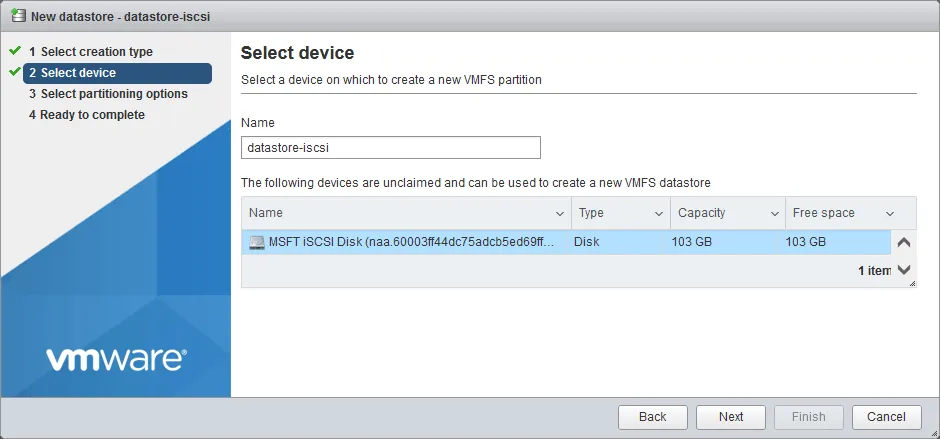
Task: Click the MSFT iSCSI Disk drive icon
Action: (257, 242)
